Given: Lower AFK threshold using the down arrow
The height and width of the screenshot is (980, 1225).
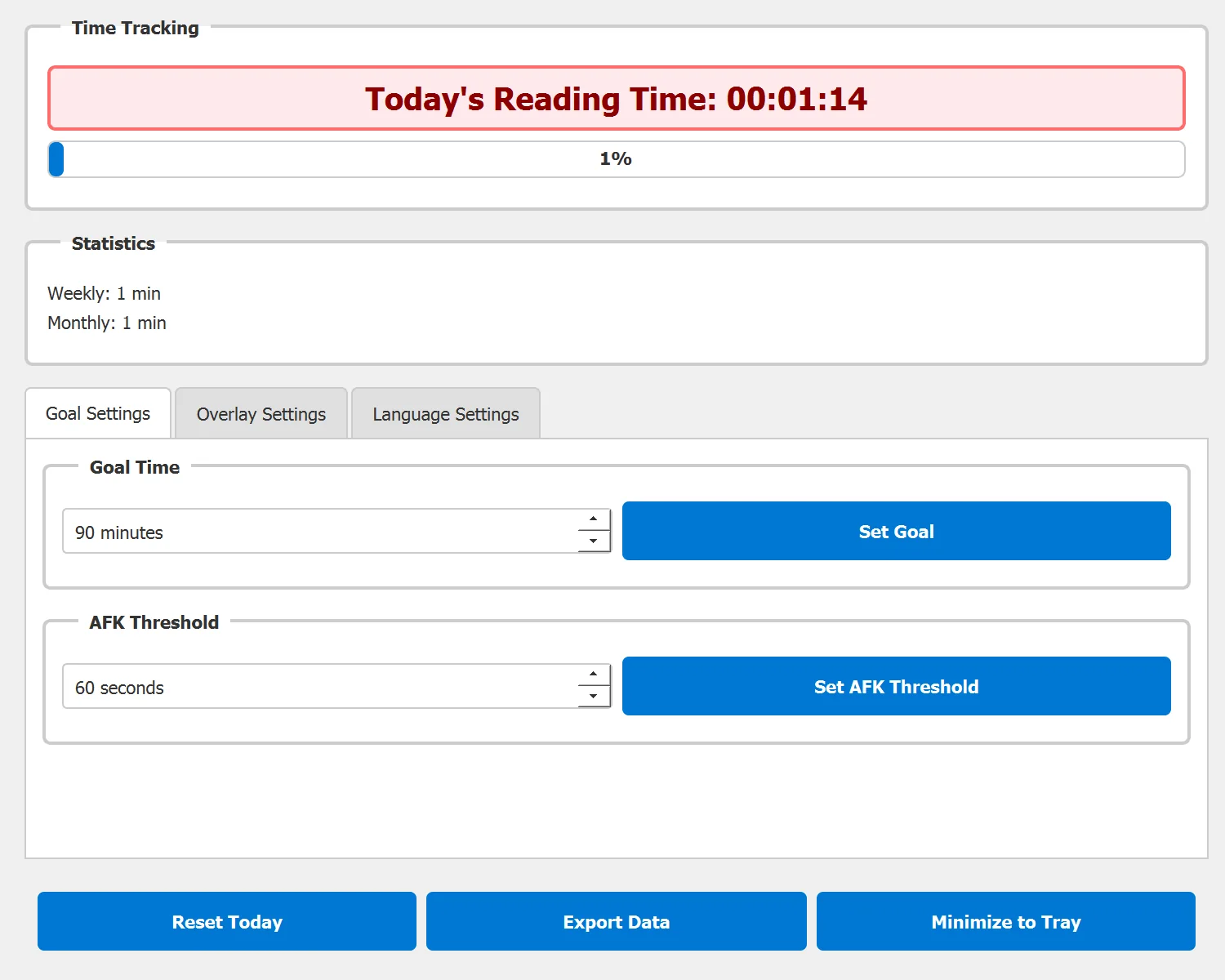Looking at the screenshot, I should [594, 697].
